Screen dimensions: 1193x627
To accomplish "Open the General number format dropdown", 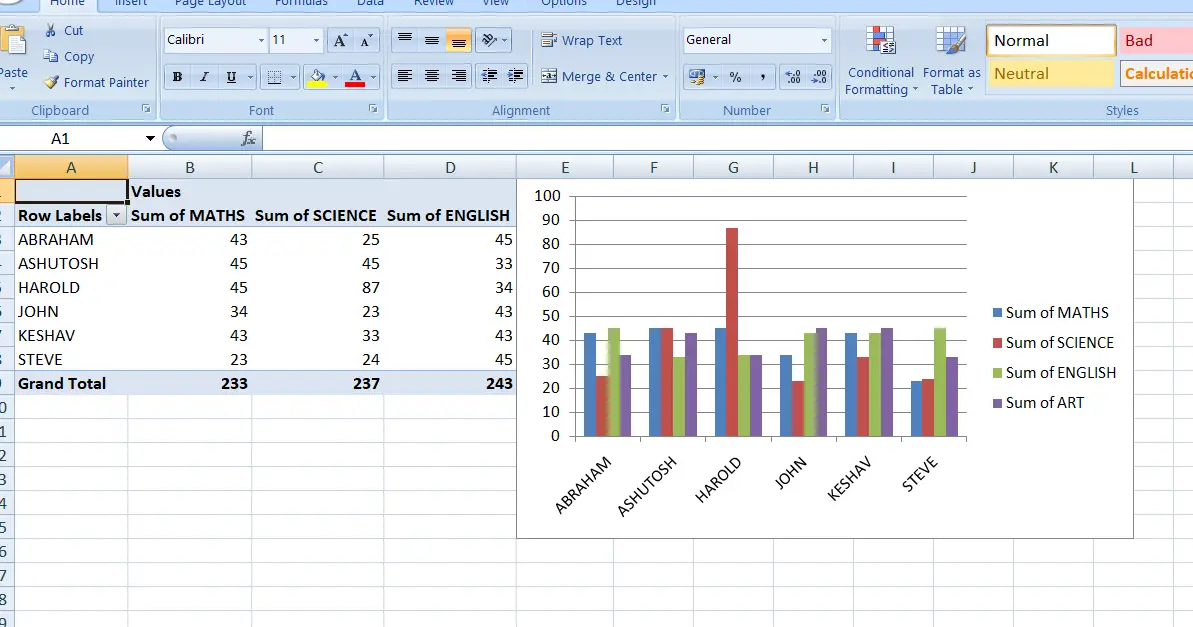I will click(x=824, y=40).
